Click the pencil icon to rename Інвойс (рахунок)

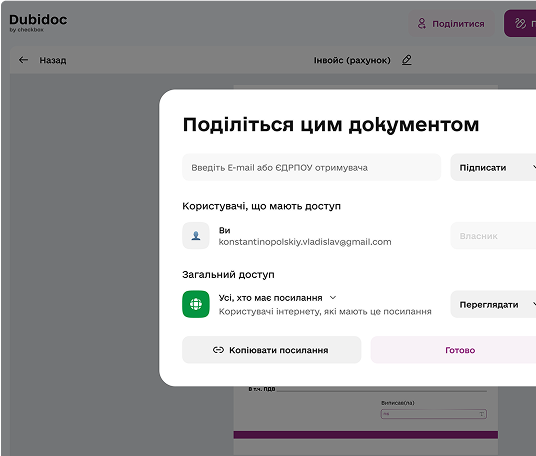tap(406, 60)
